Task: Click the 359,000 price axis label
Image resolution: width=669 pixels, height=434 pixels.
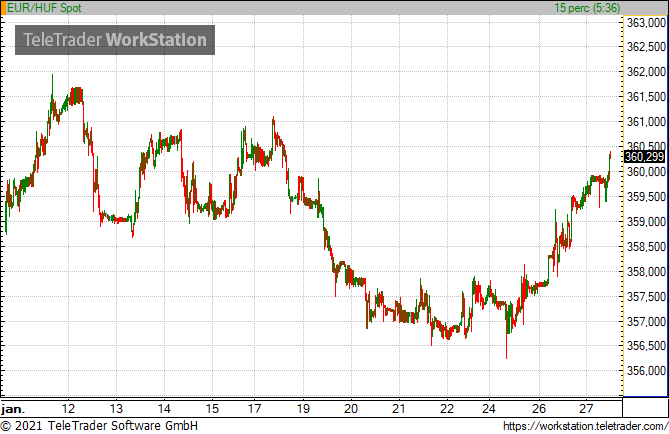Action: (646, 221)
